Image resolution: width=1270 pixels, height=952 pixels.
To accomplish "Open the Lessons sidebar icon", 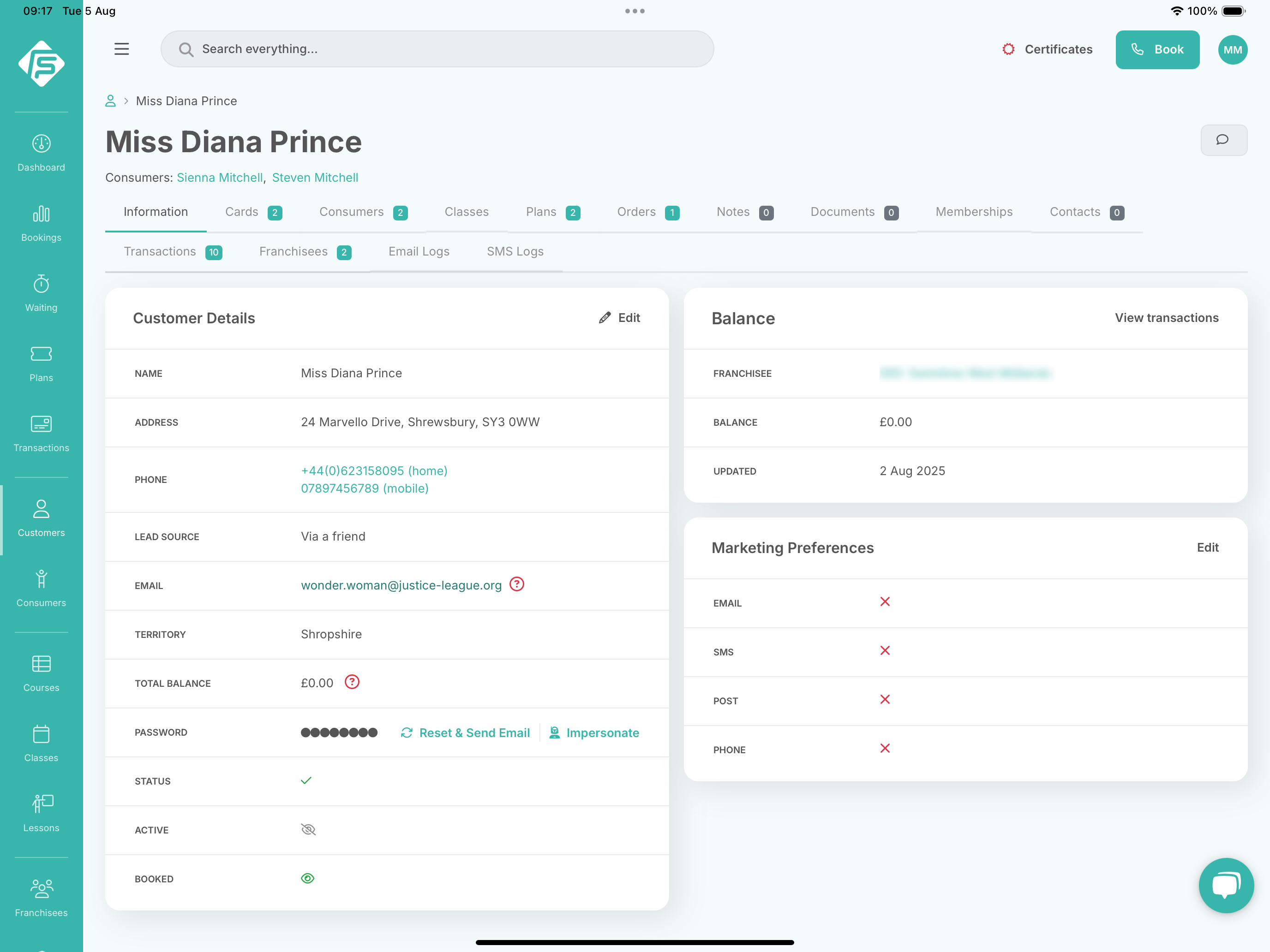I will (x=42, y=803).
